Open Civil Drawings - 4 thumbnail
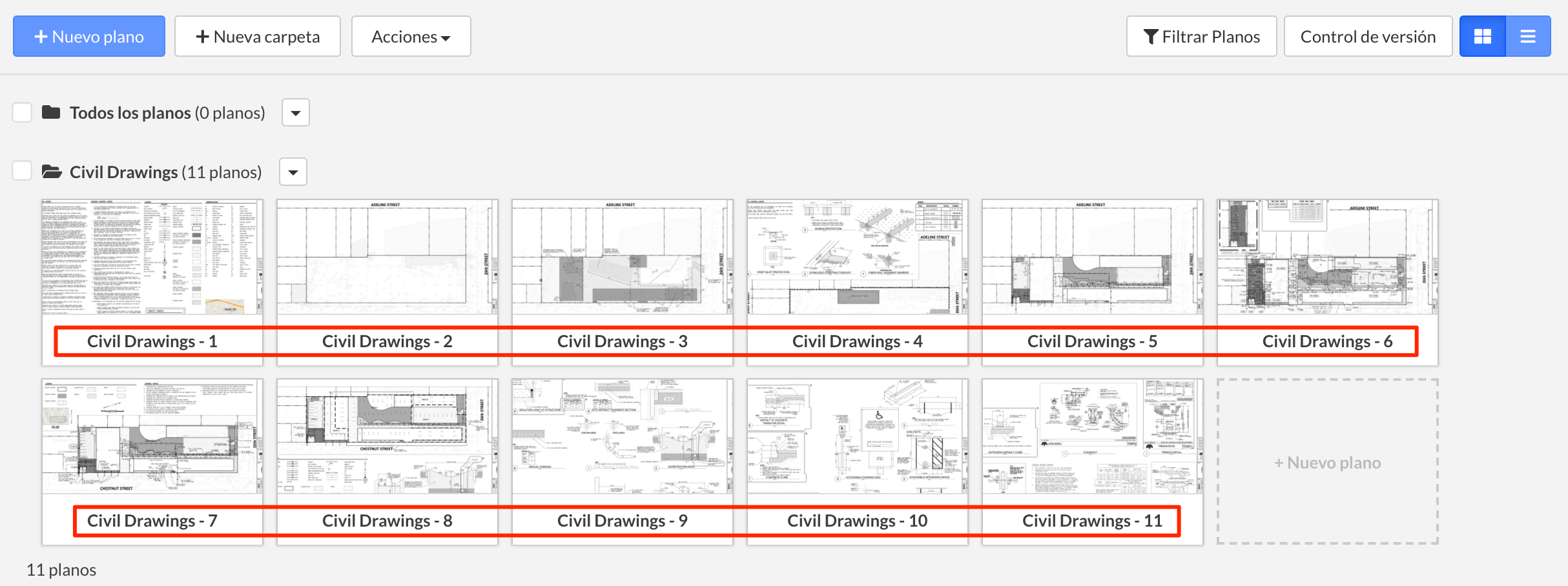Image resolution: width=1568 pixels, height=586 pixels. coord(858,257)
